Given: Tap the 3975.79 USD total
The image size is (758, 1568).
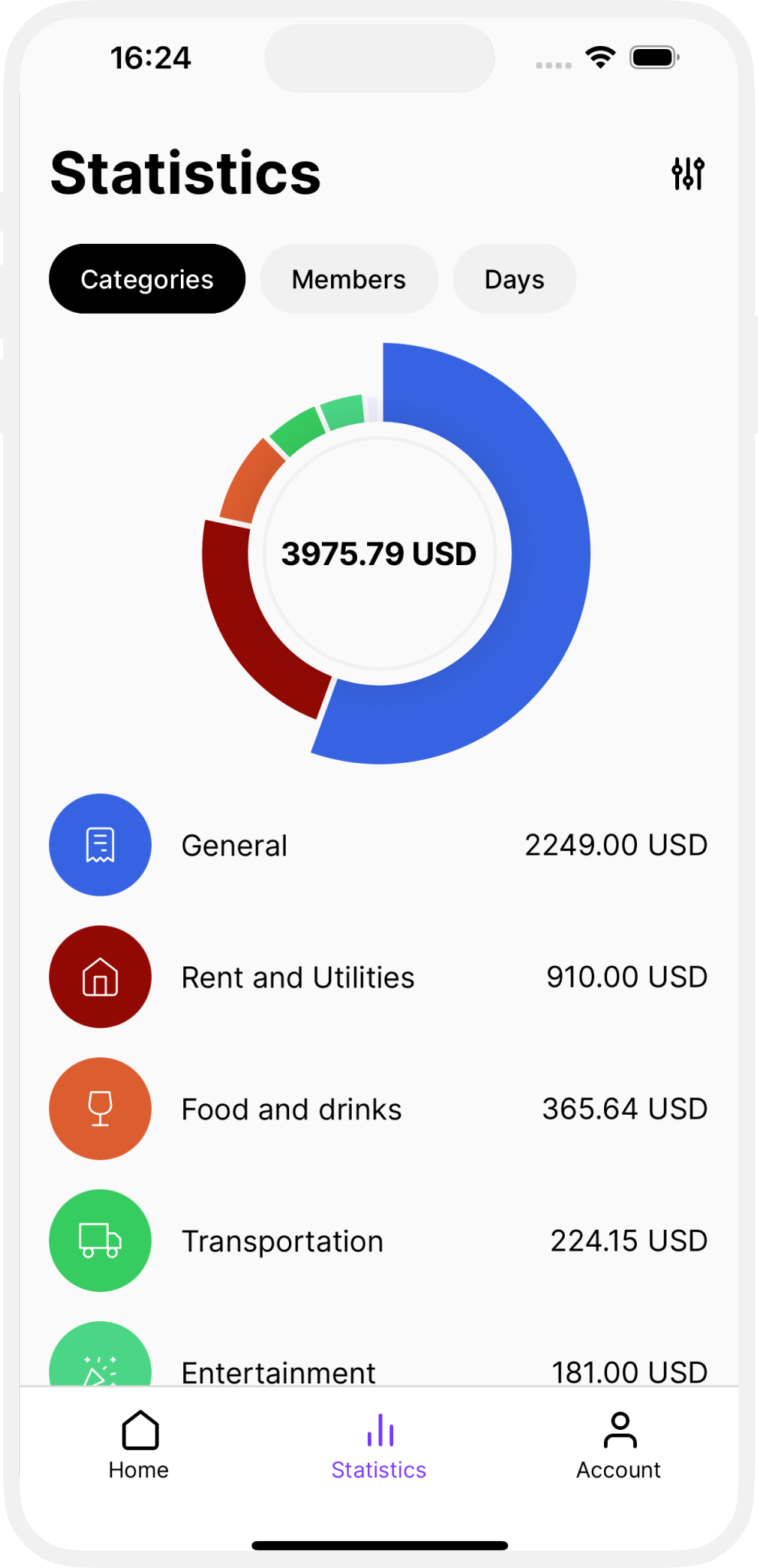Looking at the screenshot, I should click(x=379, y=554).
